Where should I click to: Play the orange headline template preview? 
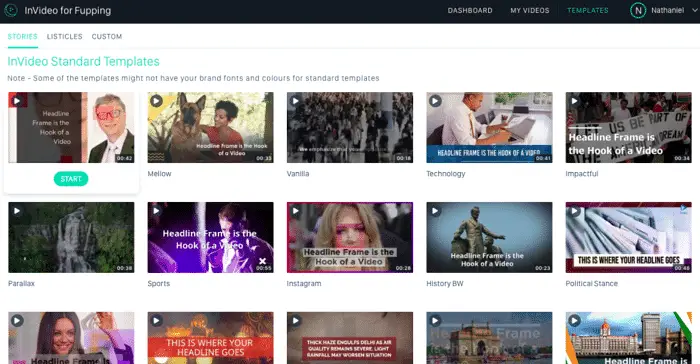coord(156,320)
